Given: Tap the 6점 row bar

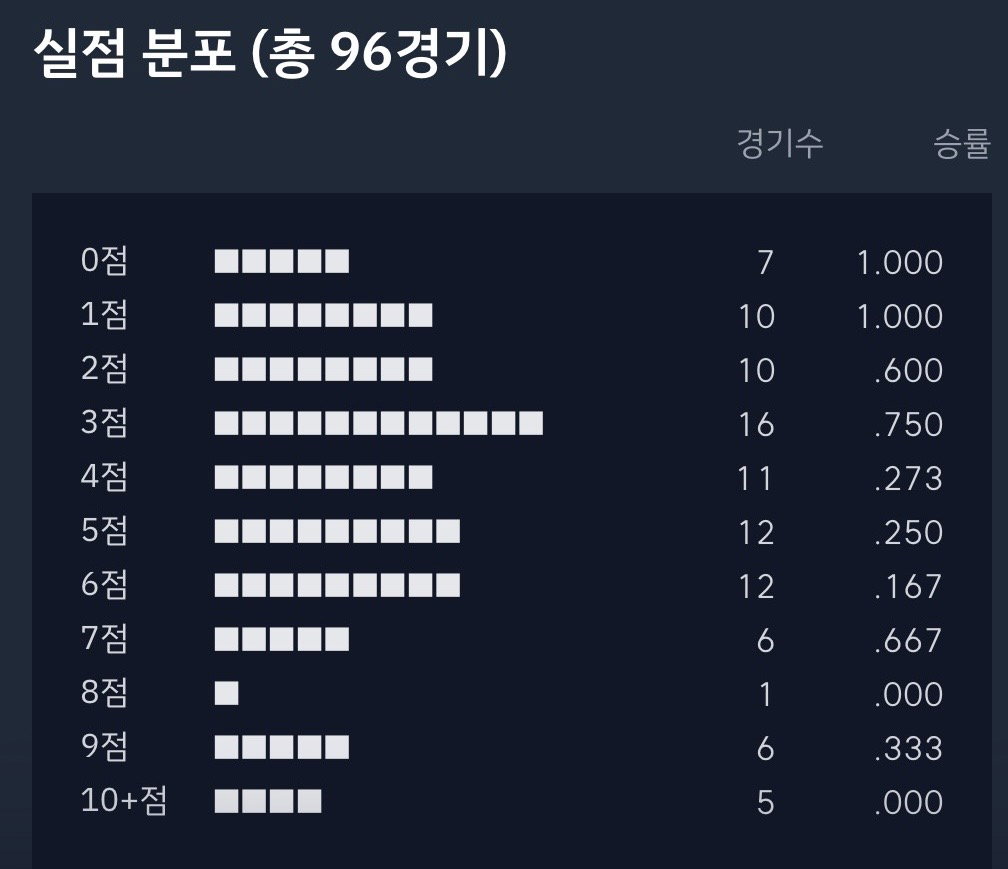Looking at the screenshot, I should [x=337, y=586].
